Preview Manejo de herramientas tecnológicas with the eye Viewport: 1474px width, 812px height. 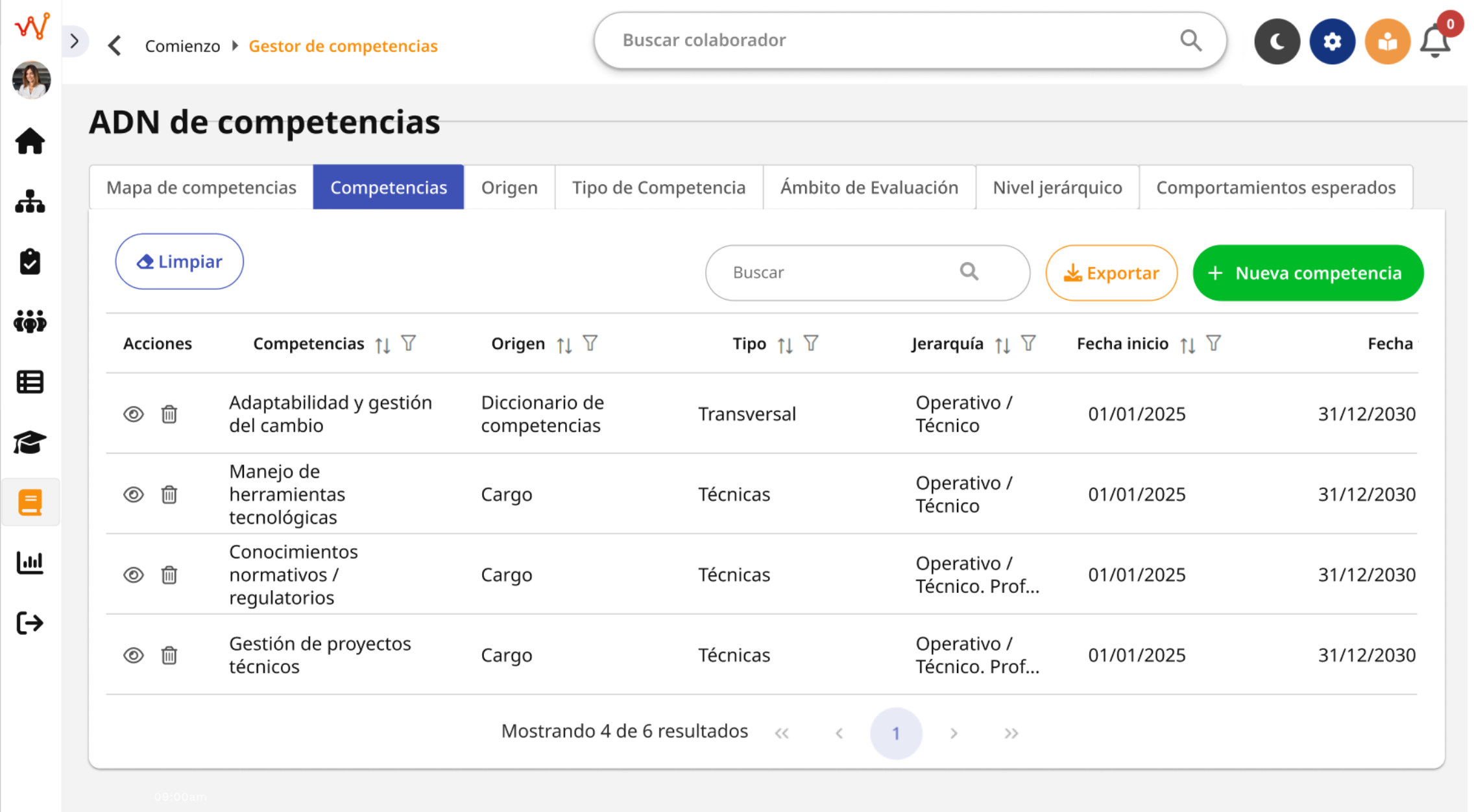point(134,494)
